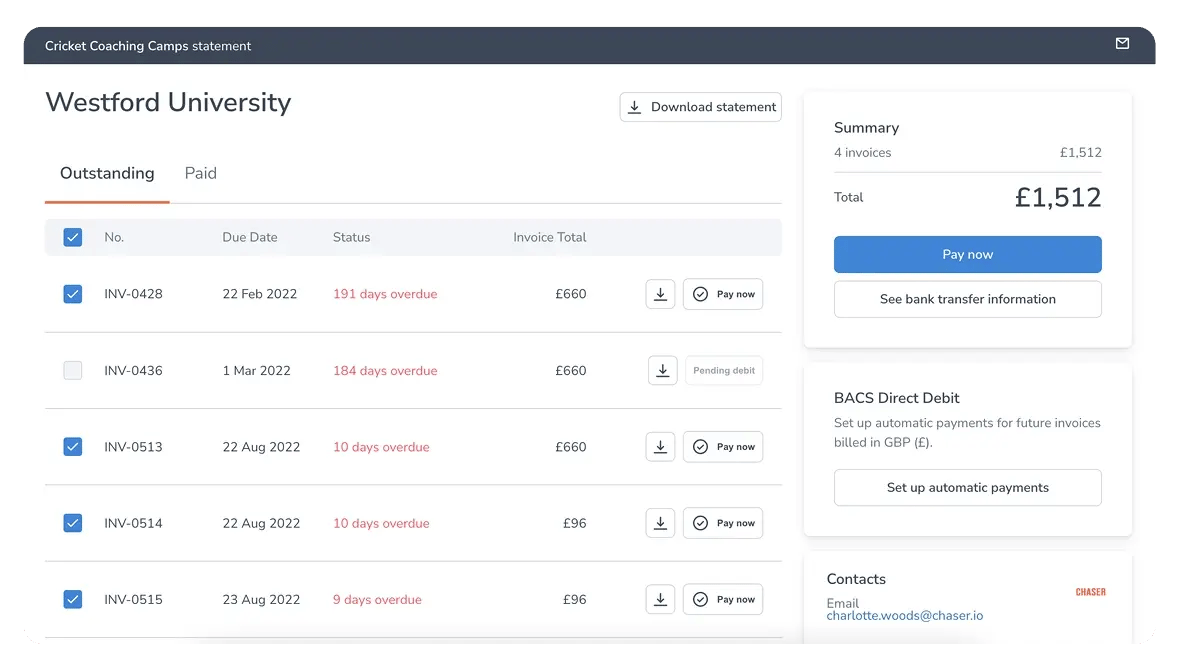The width and height of the screenshot is (1179, 671).
Task: Pay invoice INV-0513 with its Pay now button
Action: coord(723,447)
